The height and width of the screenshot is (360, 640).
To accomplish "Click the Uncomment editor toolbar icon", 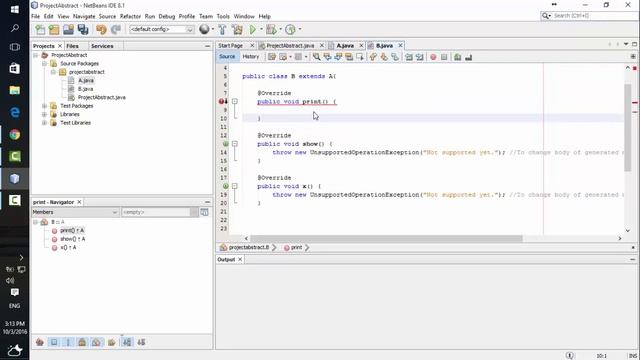I will click(469, 57).
